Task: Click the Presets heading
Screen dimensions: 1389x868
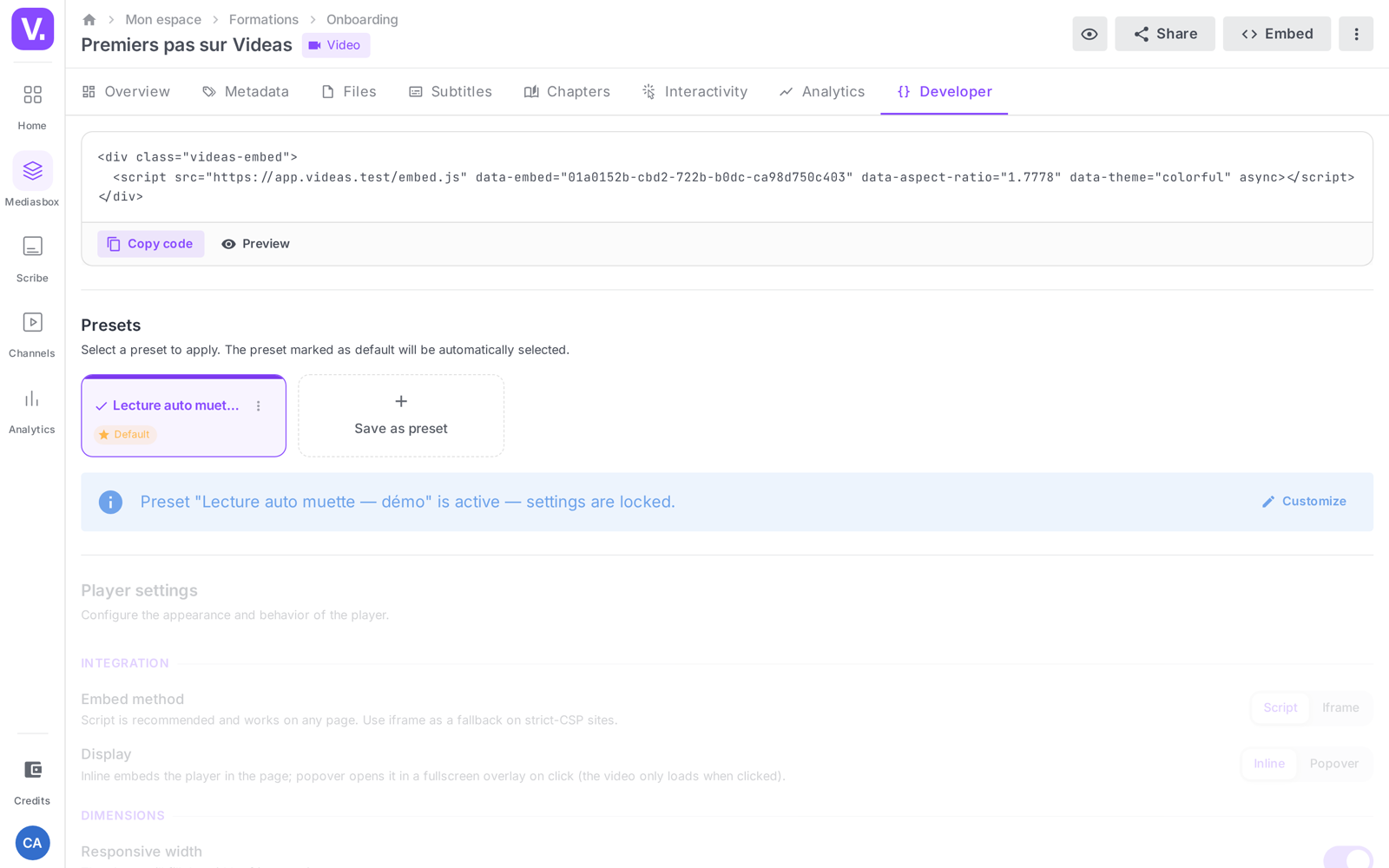Action: click(x=111, y=325)
